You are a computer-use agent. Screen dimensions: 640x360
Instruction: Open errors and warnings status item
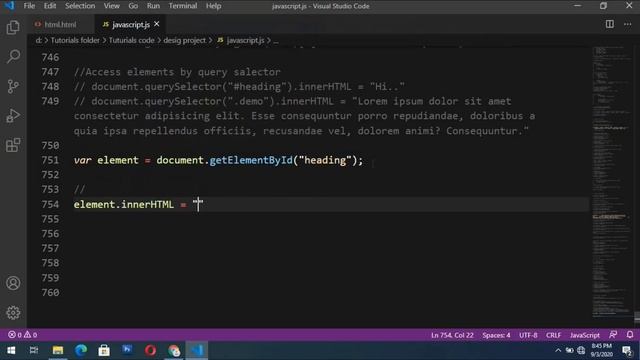point(22,335)
